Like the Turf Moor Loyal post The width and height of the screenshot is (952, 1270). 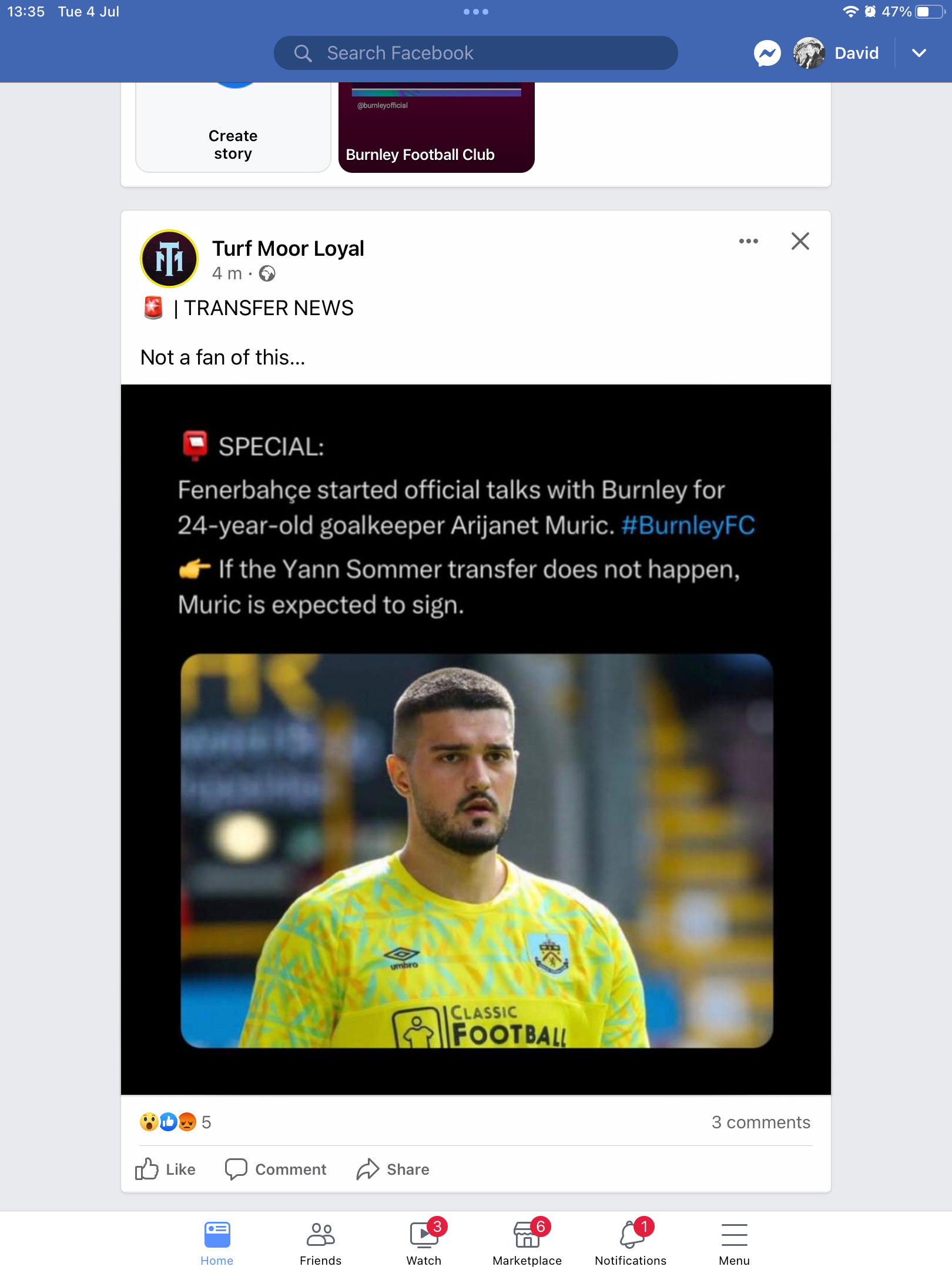[165, 1169]
